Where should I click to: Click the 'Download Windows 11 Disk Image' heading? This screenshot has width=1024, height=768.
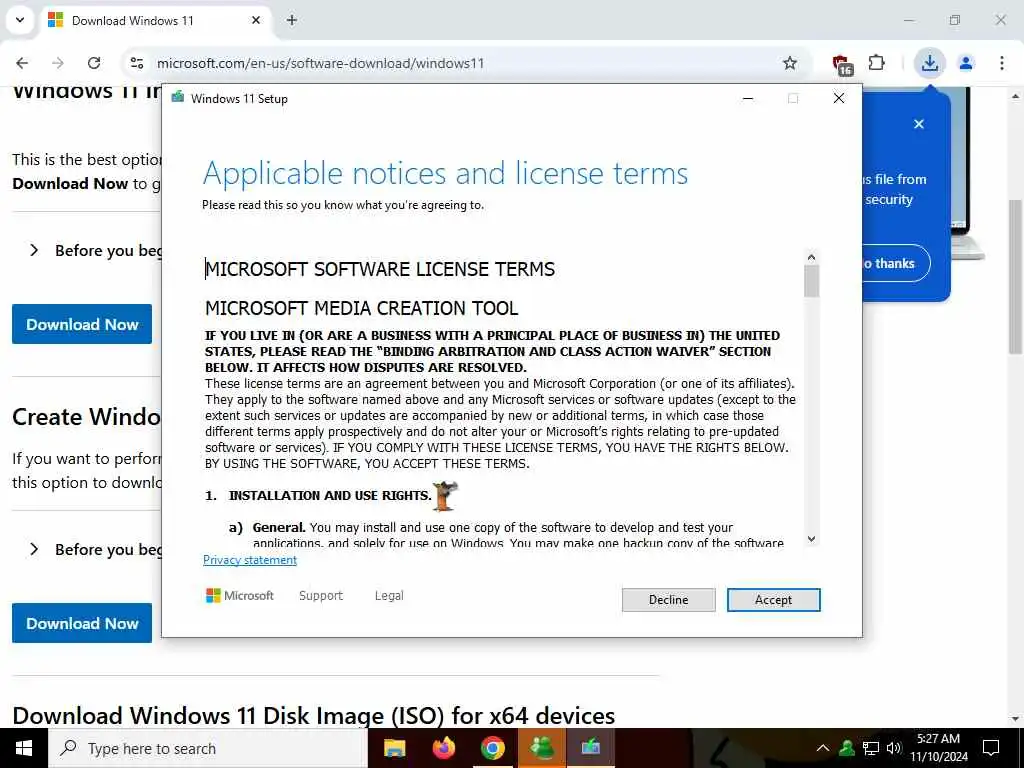tap(313, 715)
